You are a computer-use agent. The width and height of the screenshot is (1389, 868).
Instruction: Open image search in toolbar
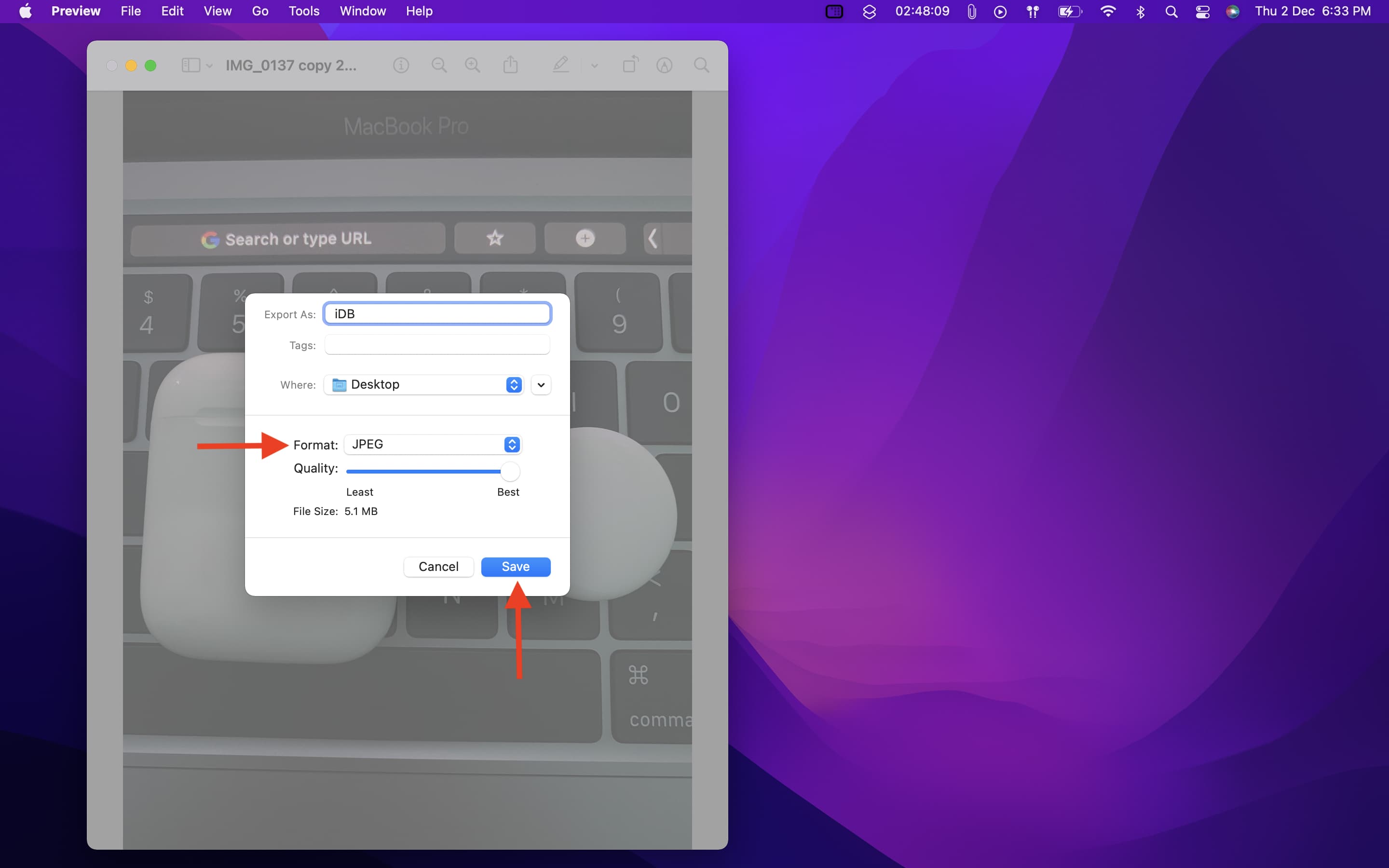point(701,65)
